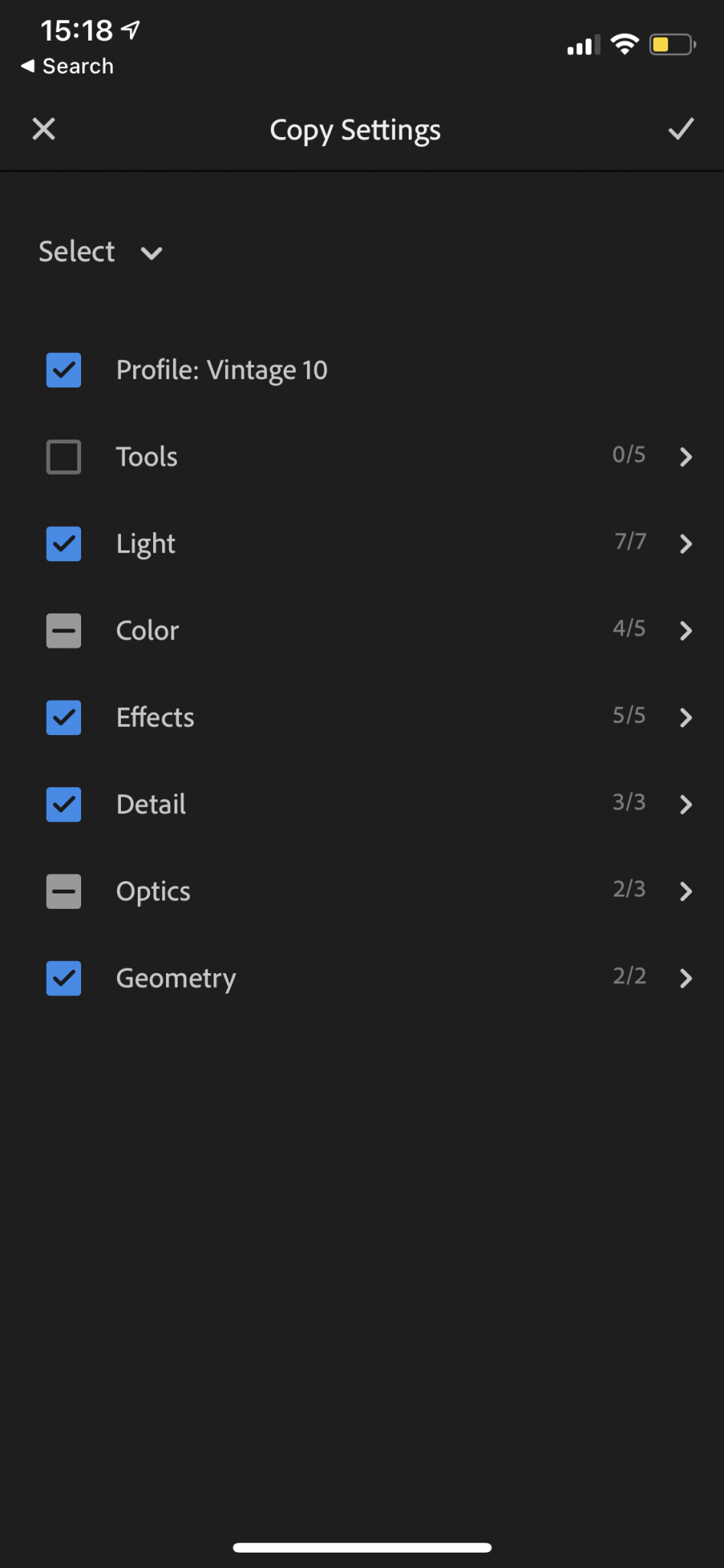Enable the Tools checkbox

(64, 457)
